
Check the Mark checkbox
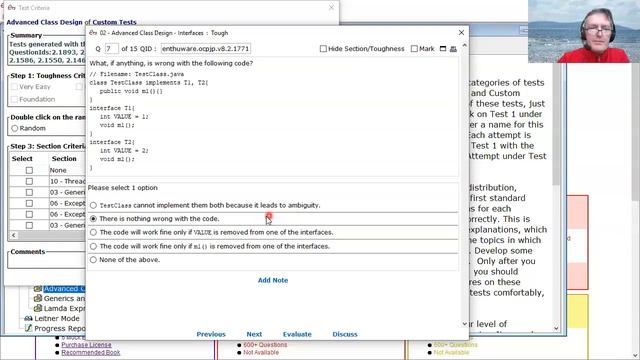(414, 49)
